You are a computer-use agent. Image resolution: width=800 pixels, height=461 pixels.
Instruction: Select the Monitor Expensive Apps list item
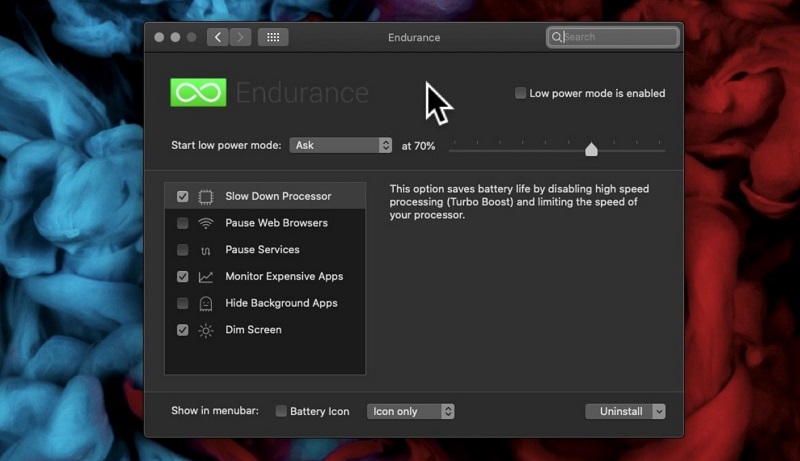pyautogui.click(x=284, y=277)
